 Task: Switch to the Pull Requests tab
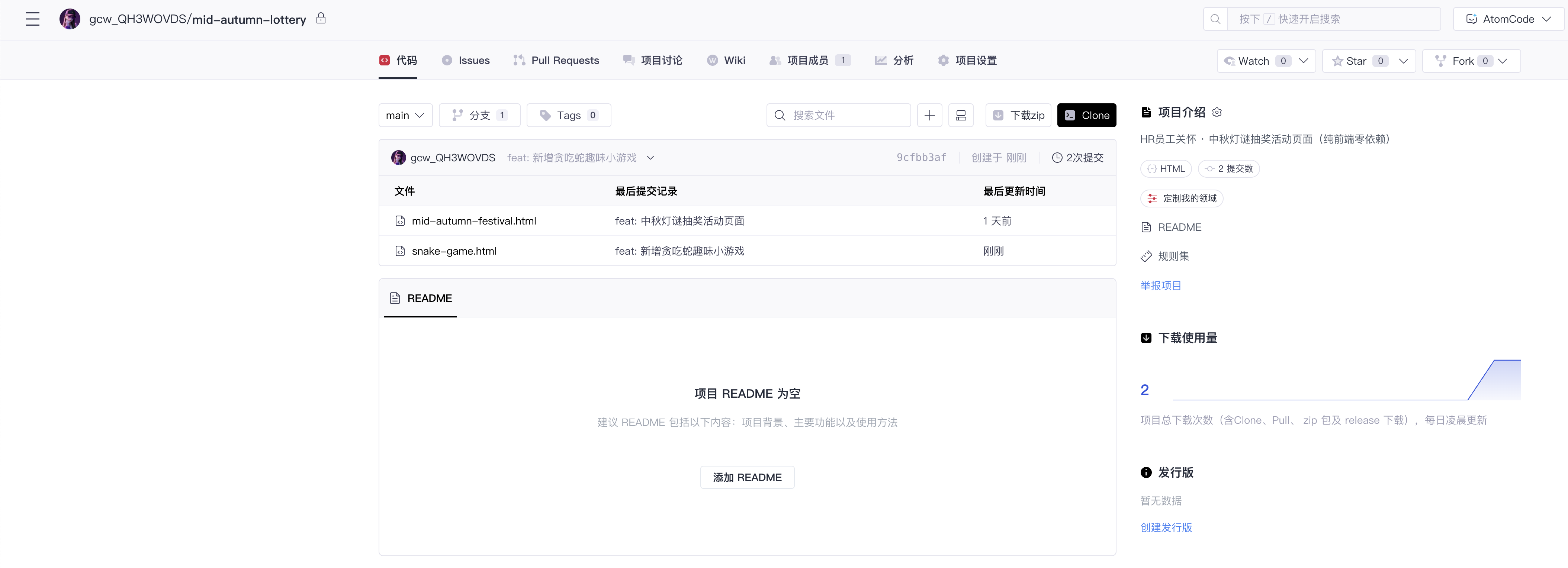coord(556,60)
